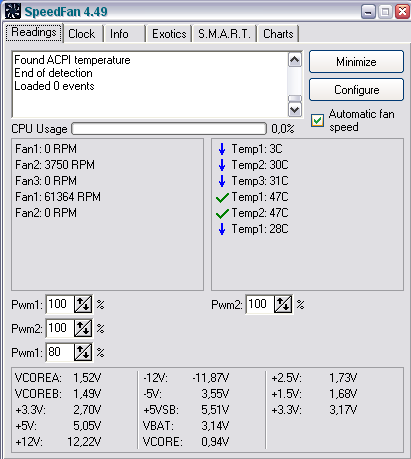Click the down arrow beside Temp1: 28C
Image resolution: width=411 pixels, height=459 pixels.
click(x=222, y=229)
